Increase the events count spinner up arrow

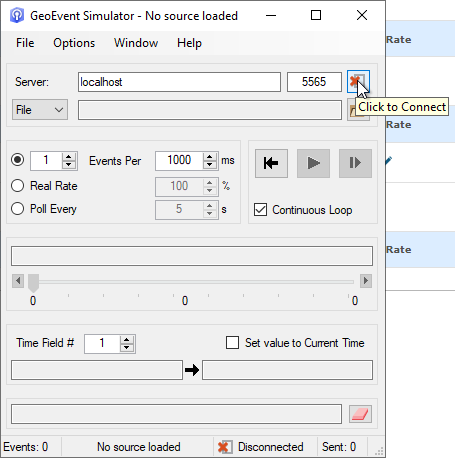pyautogui.click(x=69, y=157)
